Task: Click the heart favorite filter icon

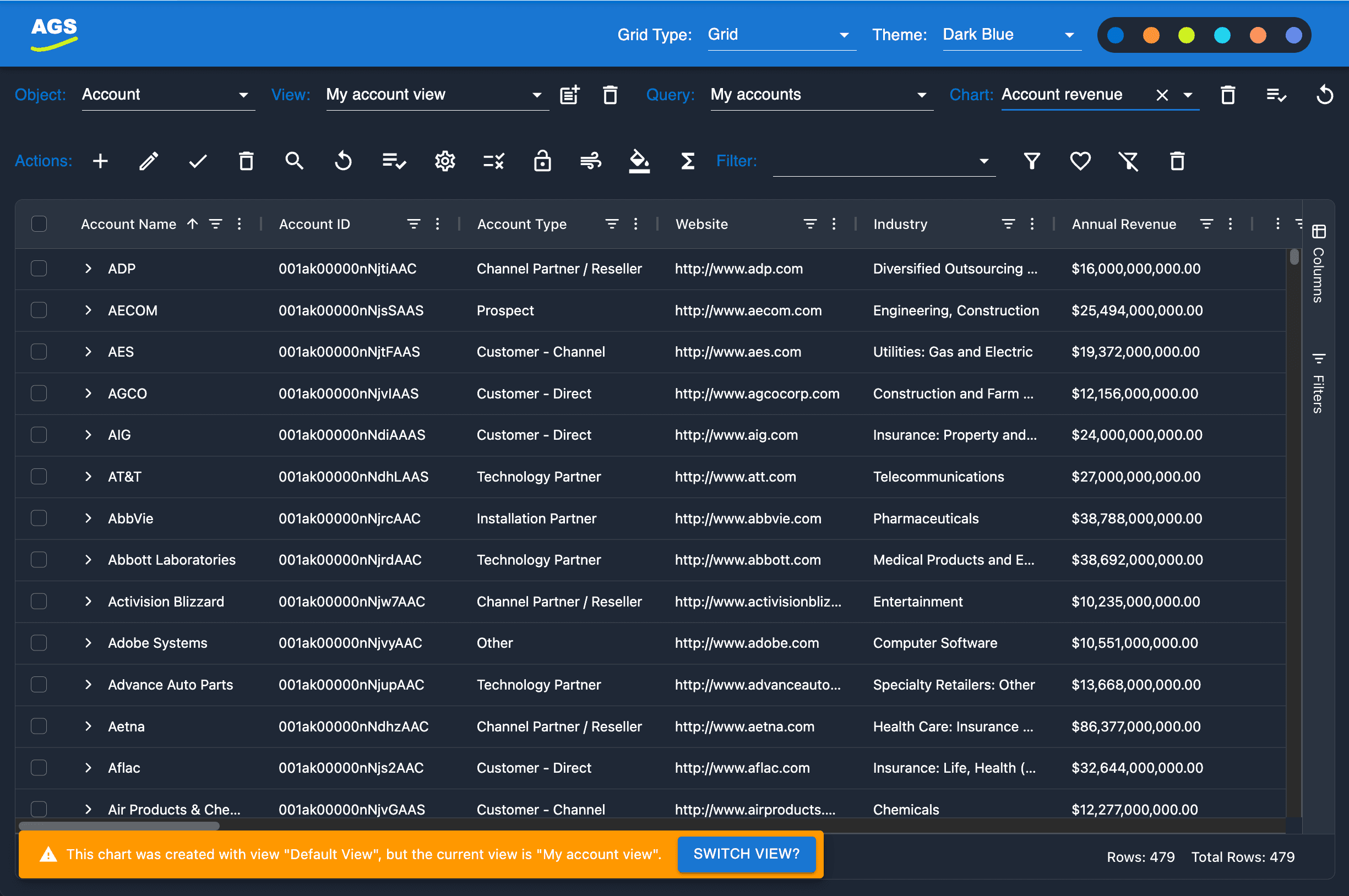Action: point(1080,162)
